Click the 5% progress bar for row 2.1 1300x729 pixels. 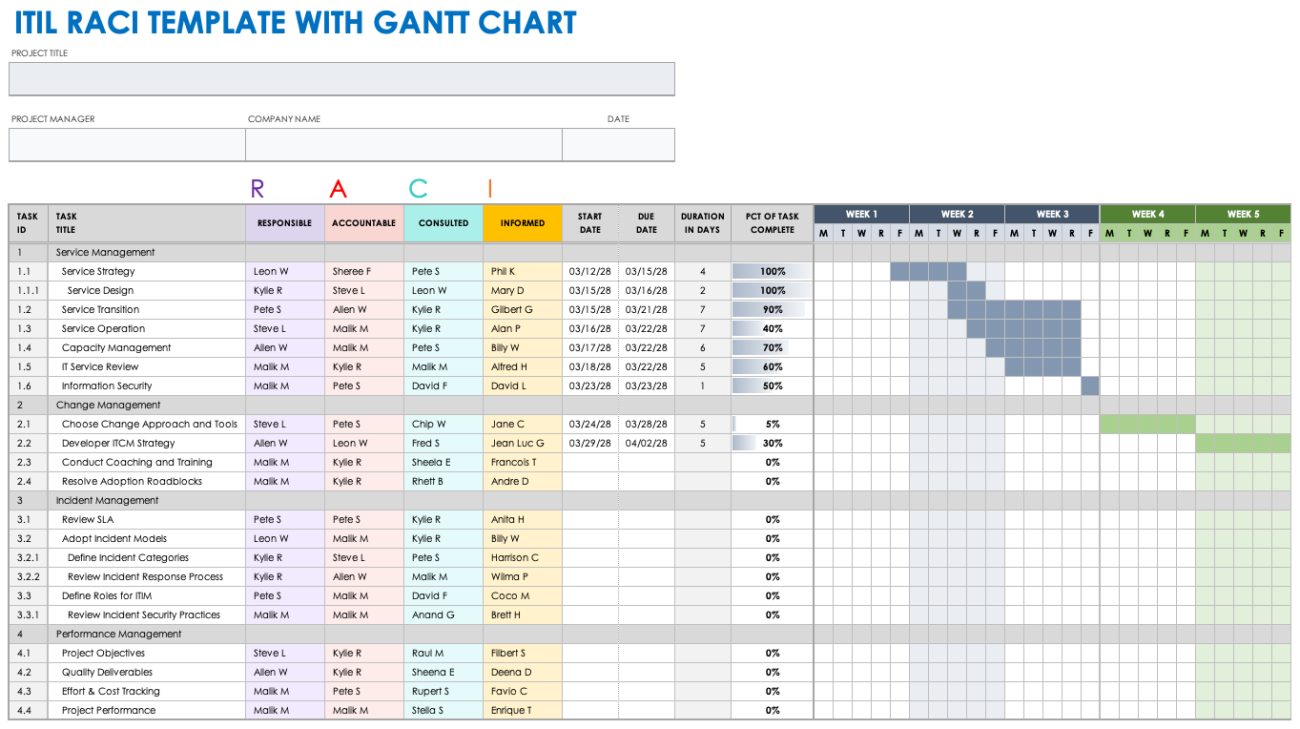pos(771,423)
